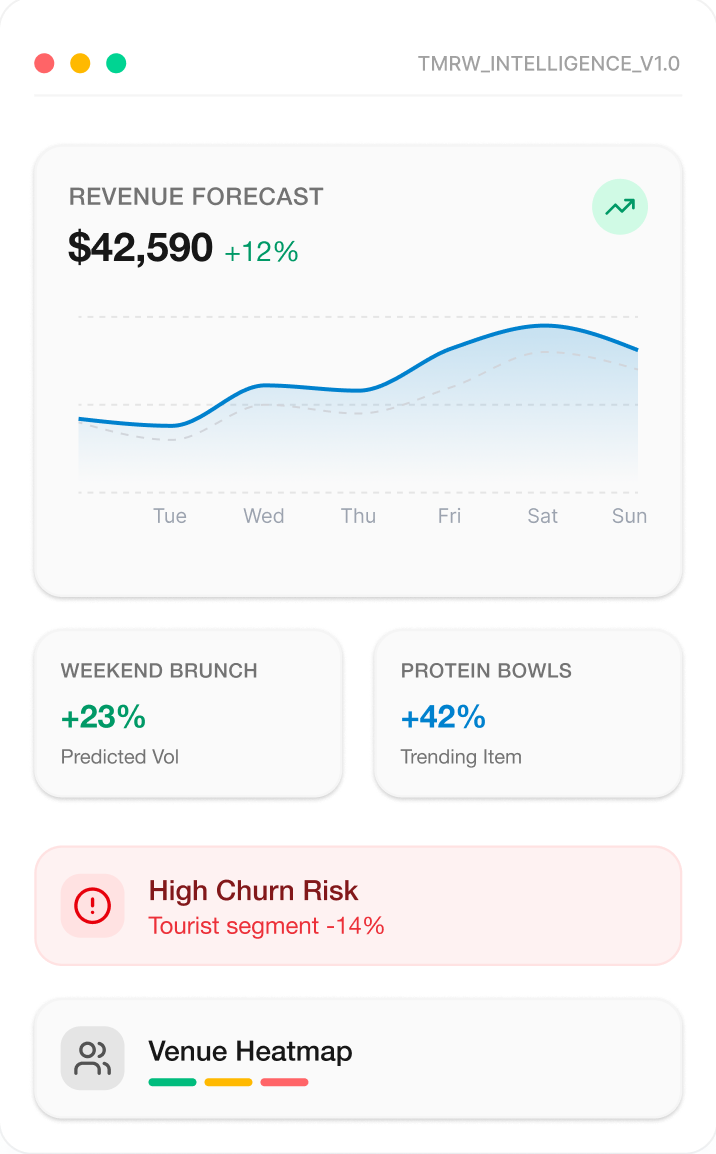Select Fri on the chart axis
The width and height of the screenshot is (716, 1154).
click(x=449, y=516)
